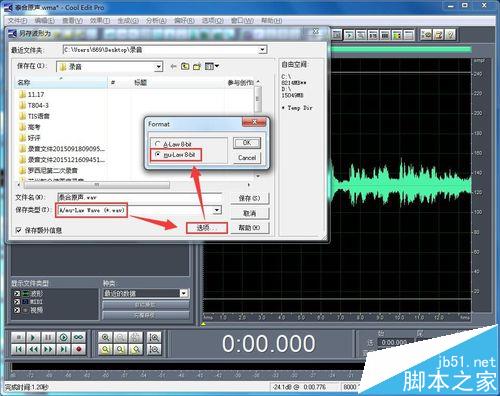
Task: Click the question-mark Help toolbar icon
Action: coord(450,34)
